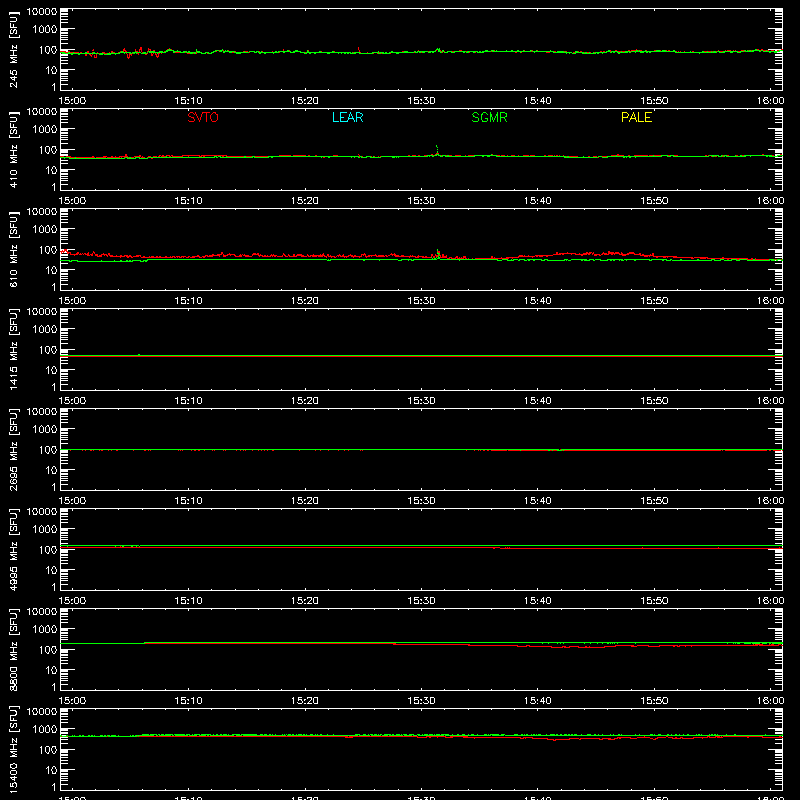Click the 610 MHz [SFU] axis label
This screenshot has height=800, width=800.
point(13,250)
